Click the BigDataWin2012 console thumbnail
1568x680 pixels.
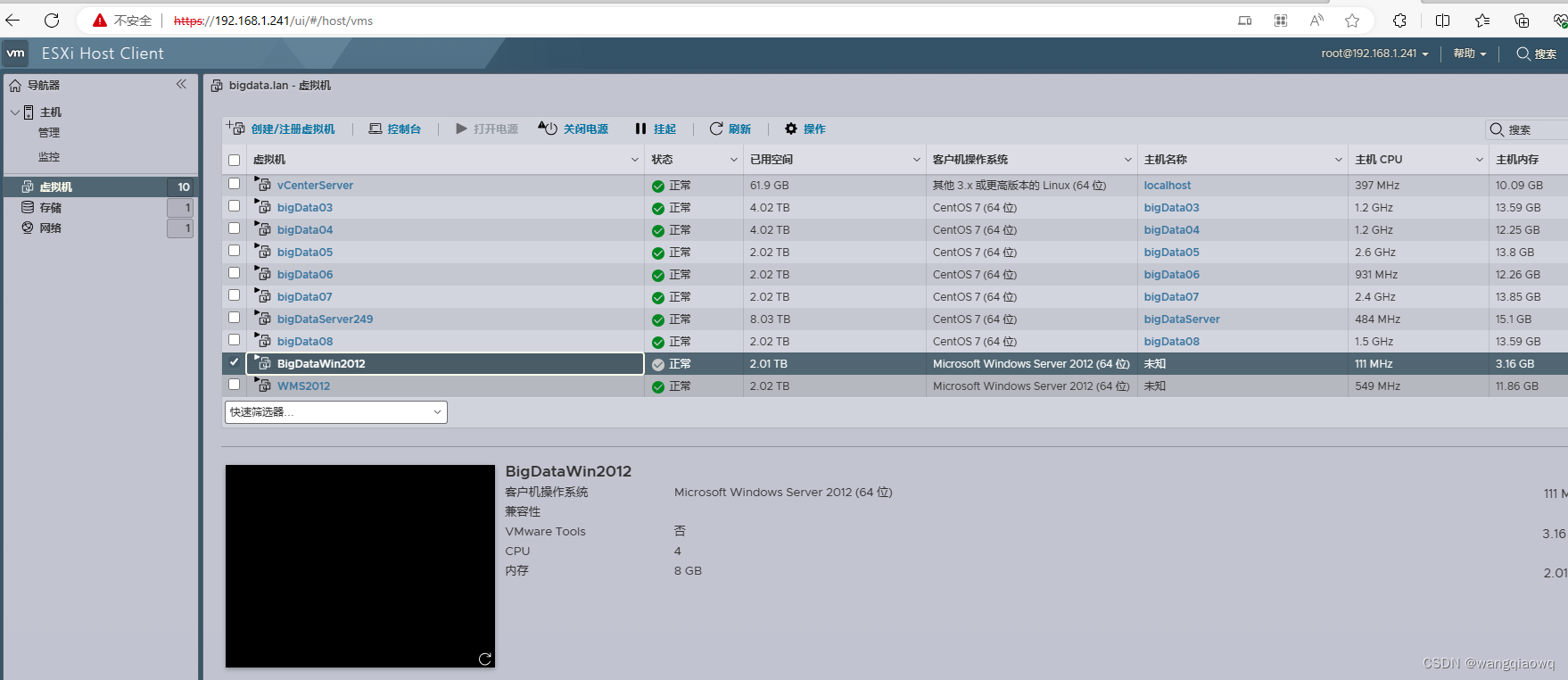click(x=360, y=566)
